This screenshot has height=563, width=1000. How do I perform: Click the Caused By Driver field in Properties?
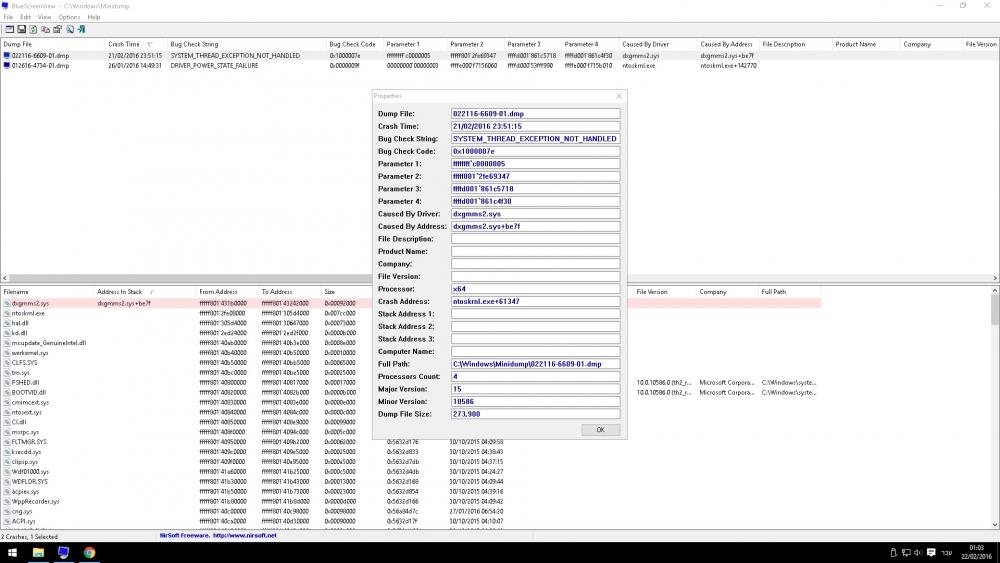[535, 214]
